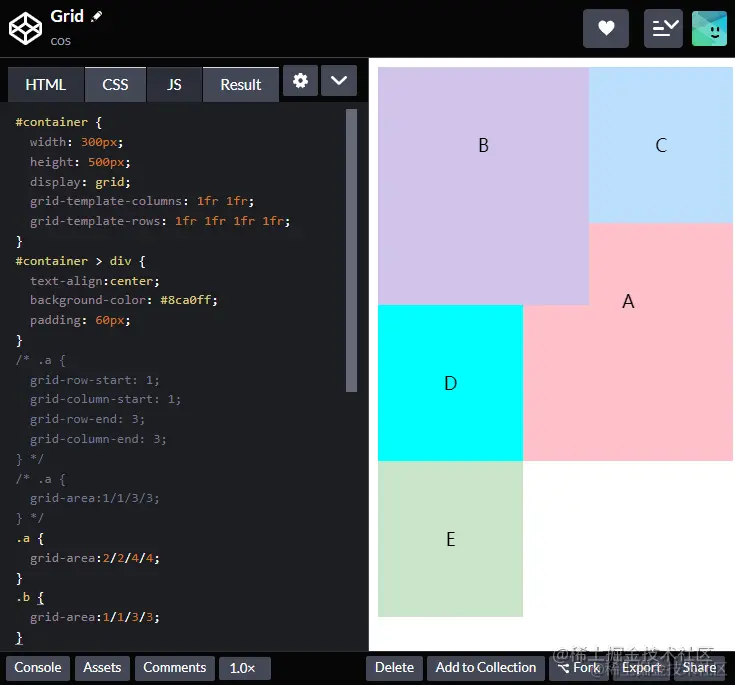Click the author name 'cos'
Viewport: 735px width, 685px height.
pyautogui.click(x=60, y=41)
